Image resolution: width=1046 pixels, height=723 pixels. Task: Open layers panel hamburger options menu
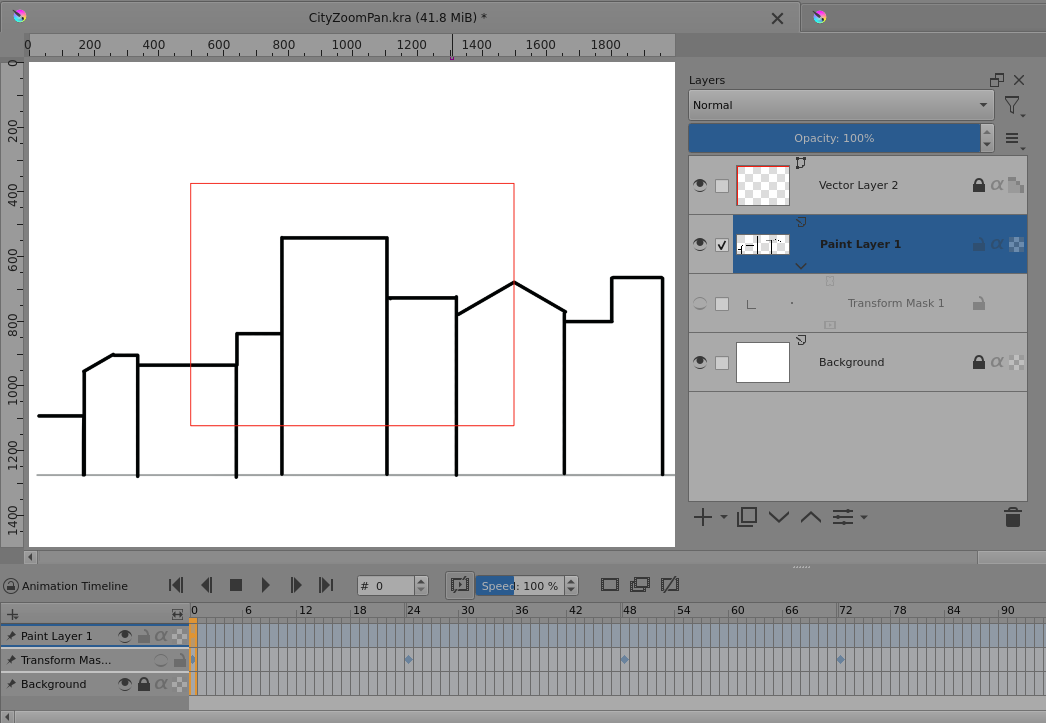[1013, 139]
